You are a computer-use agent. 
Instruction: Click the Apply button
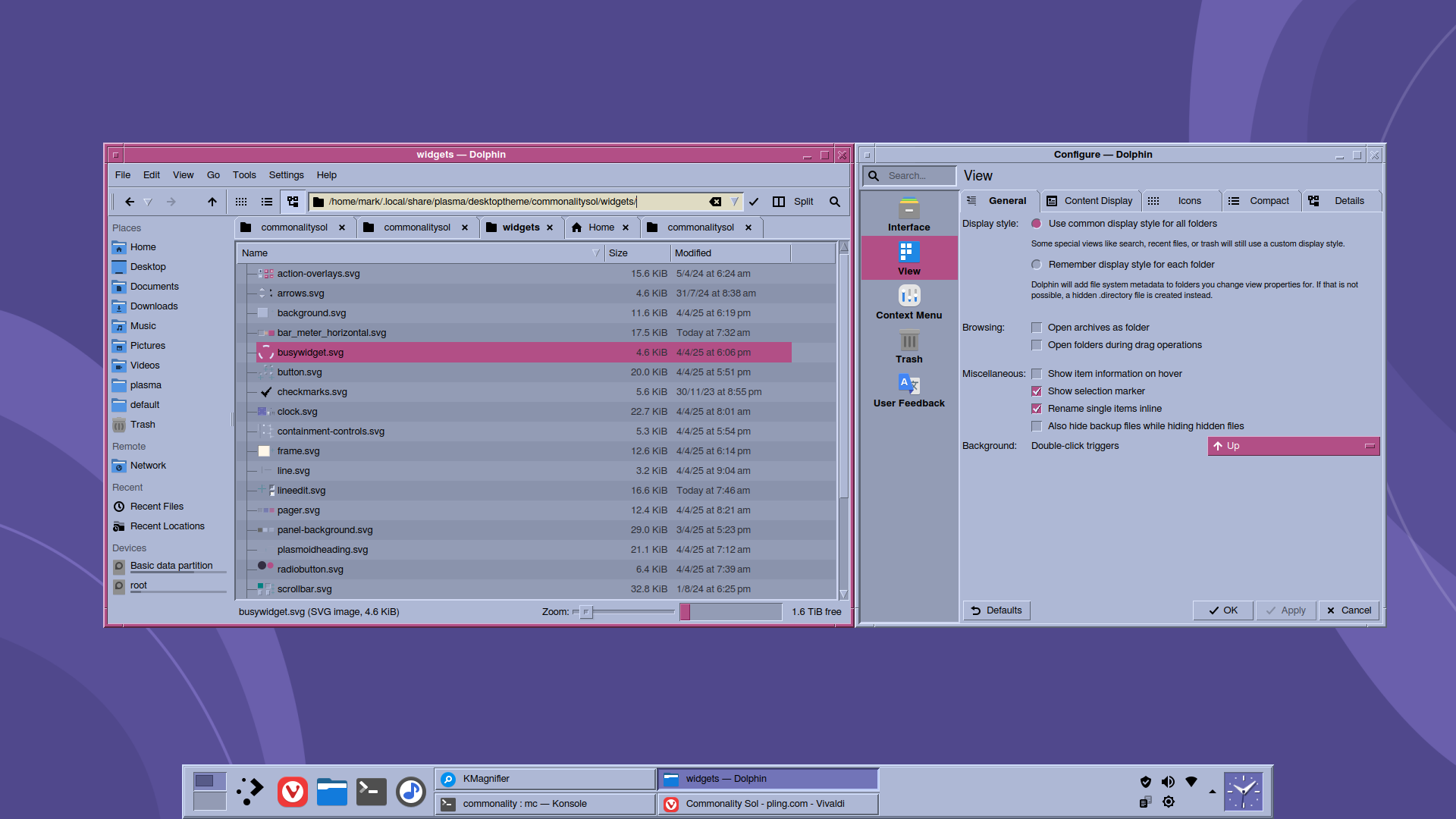[1286, 610]
